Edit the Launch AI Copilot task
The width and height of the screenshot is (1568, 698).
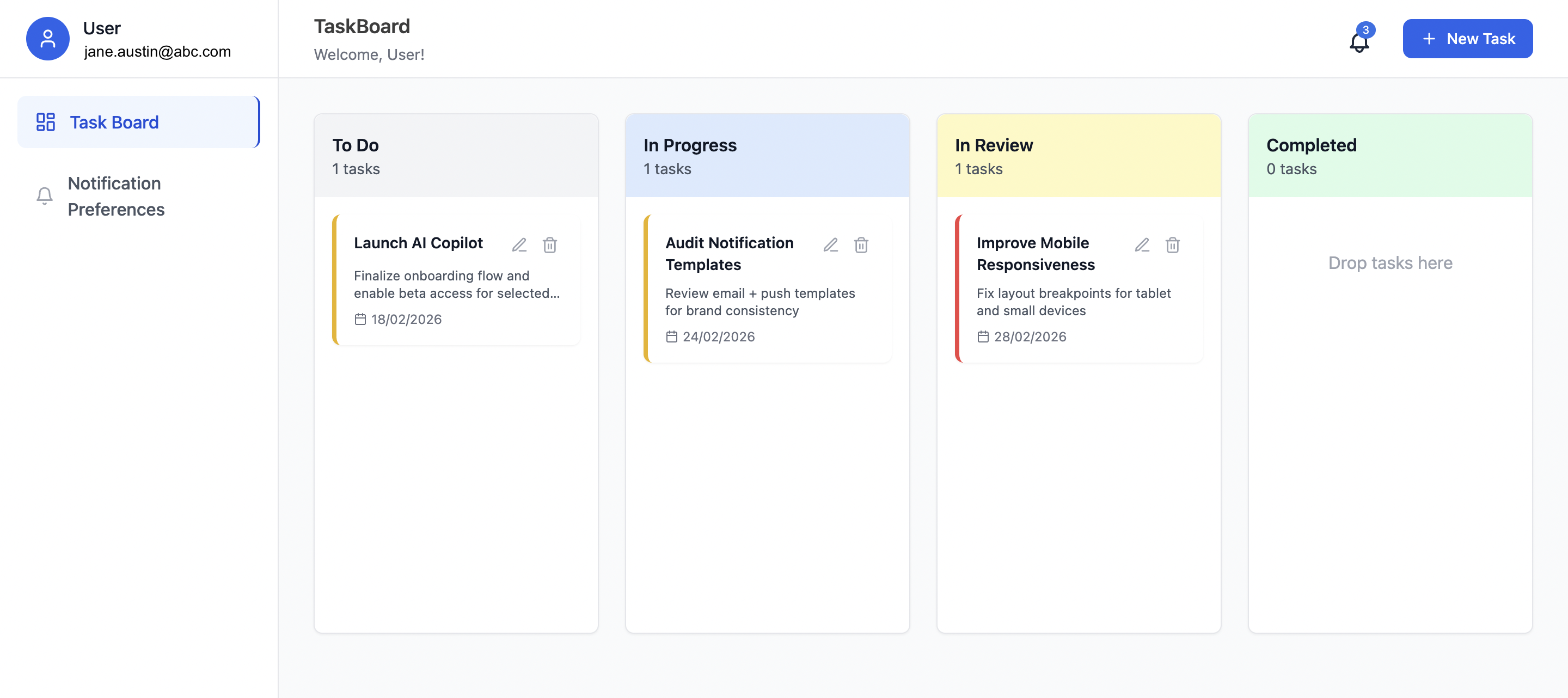(x=520, y=244)
